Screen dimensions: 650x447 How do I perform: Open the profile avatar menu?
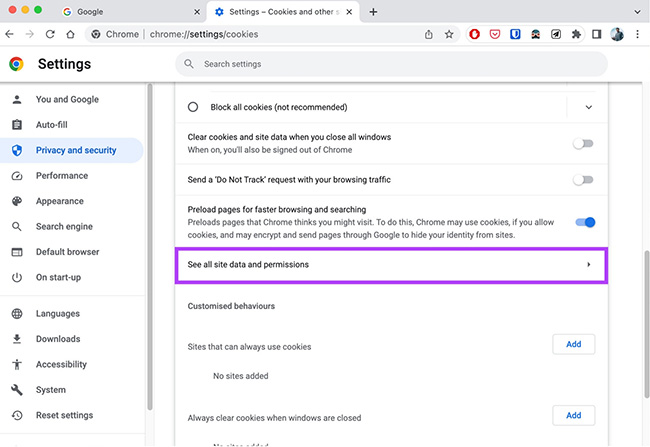point(617,34)
